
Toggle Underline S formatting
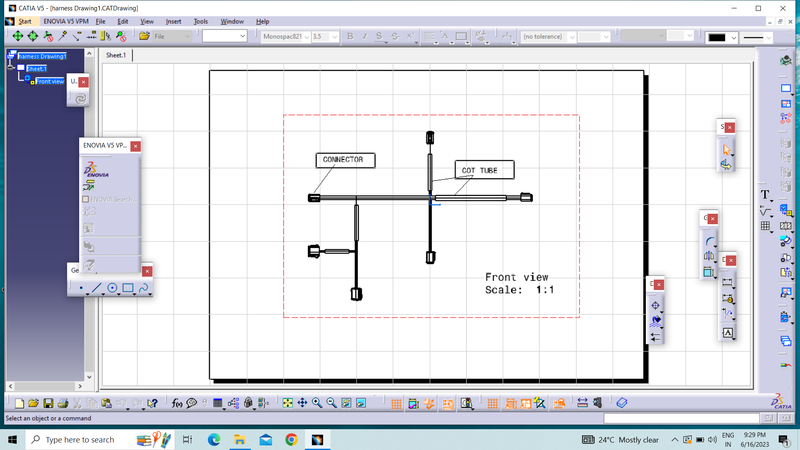pos(379,36)
